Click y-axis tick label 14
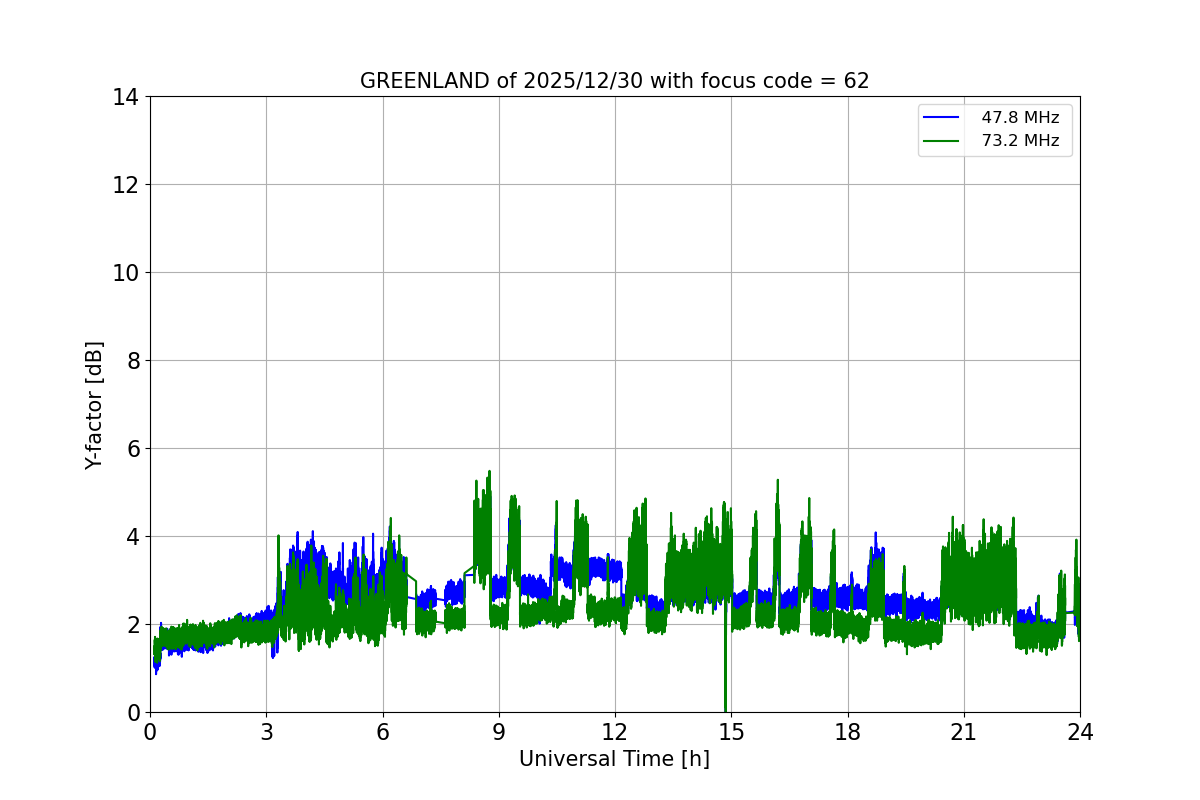This screenshot has width=1200, height=800. pos(125,97)
